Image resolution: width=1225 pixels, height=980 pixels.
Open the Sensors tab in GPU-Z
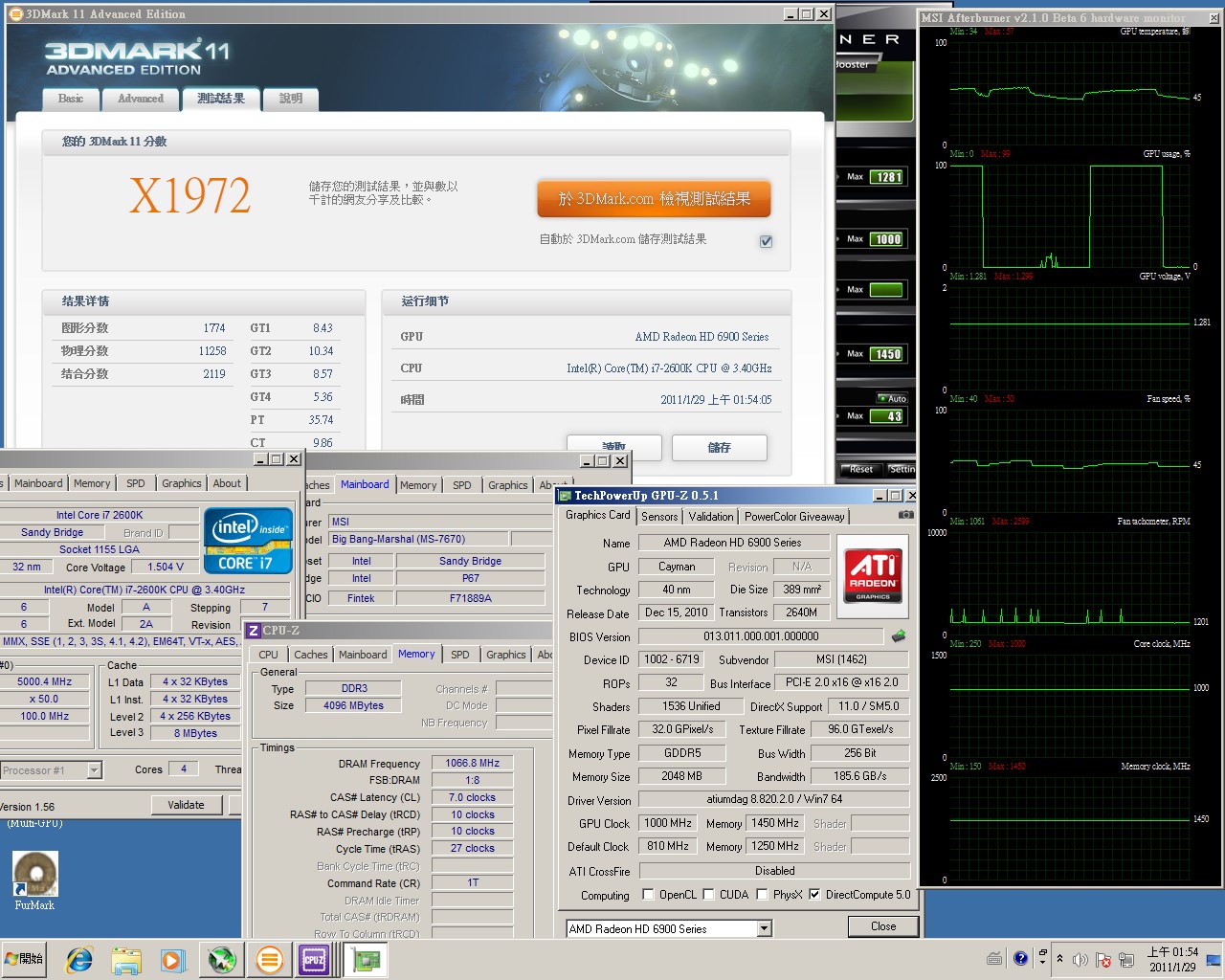pyautogui.click(x=659, y=517)
